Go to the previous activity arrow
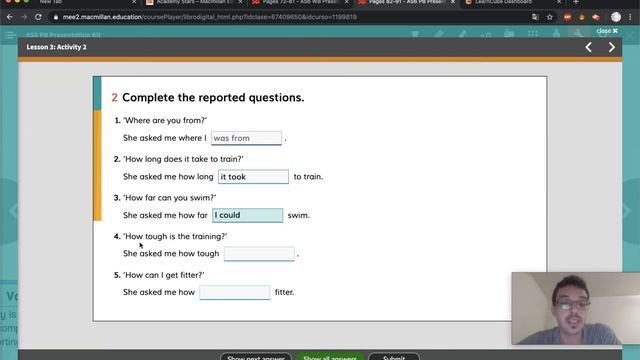640x360 pixels. 589,47
